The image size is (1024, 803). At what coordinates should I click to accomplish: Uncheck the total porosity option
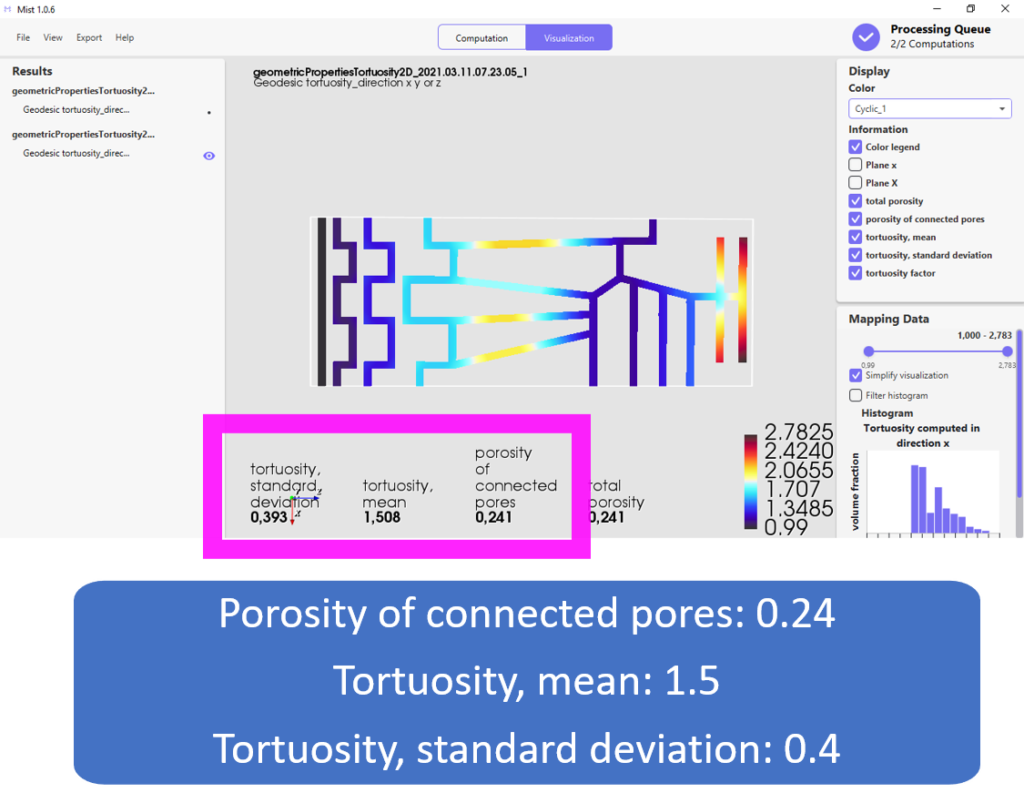855,201
